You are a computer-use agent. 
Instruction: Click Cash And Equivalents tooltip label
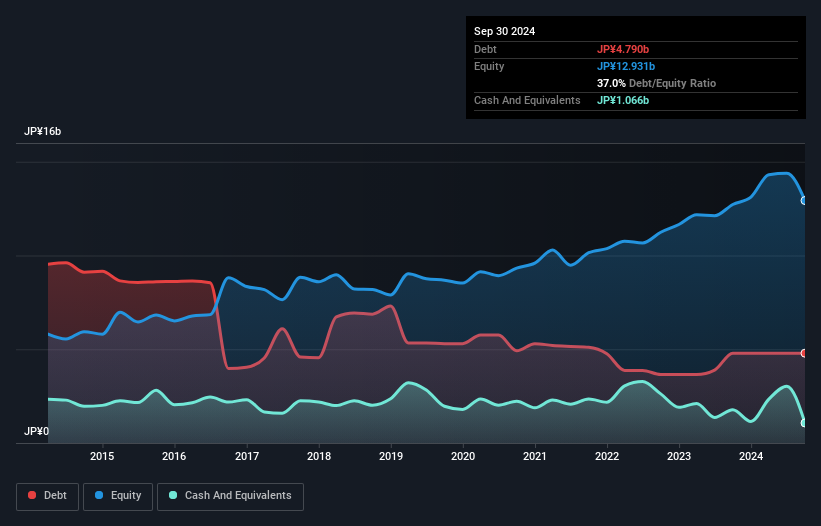527,100
